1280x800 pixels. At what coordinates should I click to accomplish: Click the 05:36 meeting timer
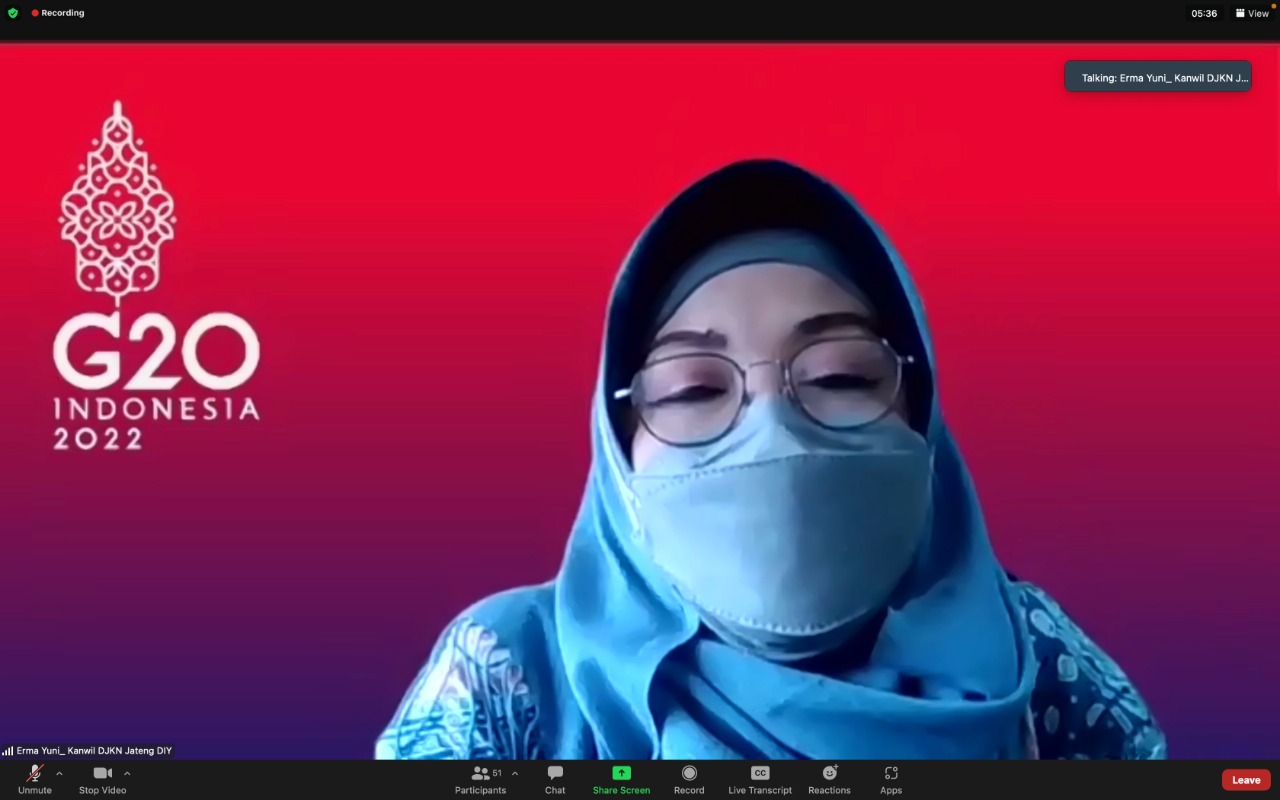[x=1204, y=13]
